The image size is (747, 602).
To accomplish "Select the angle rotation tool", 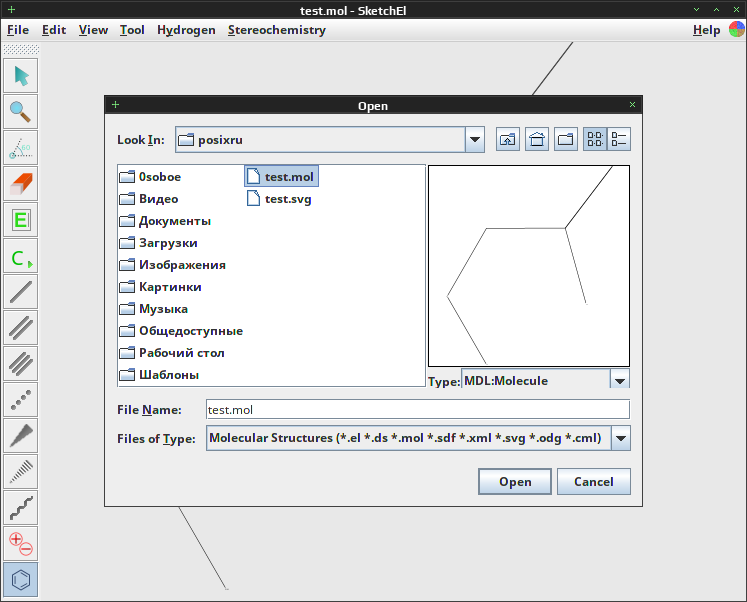I will 20,148.
